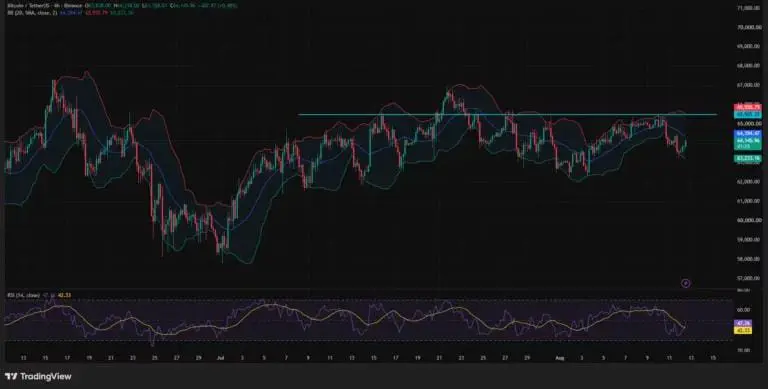The height and width of the screenshot is (389, 768).
Task: Click the Bitcoin / TetherUS symbol legend title
Action: click(45, 6)
